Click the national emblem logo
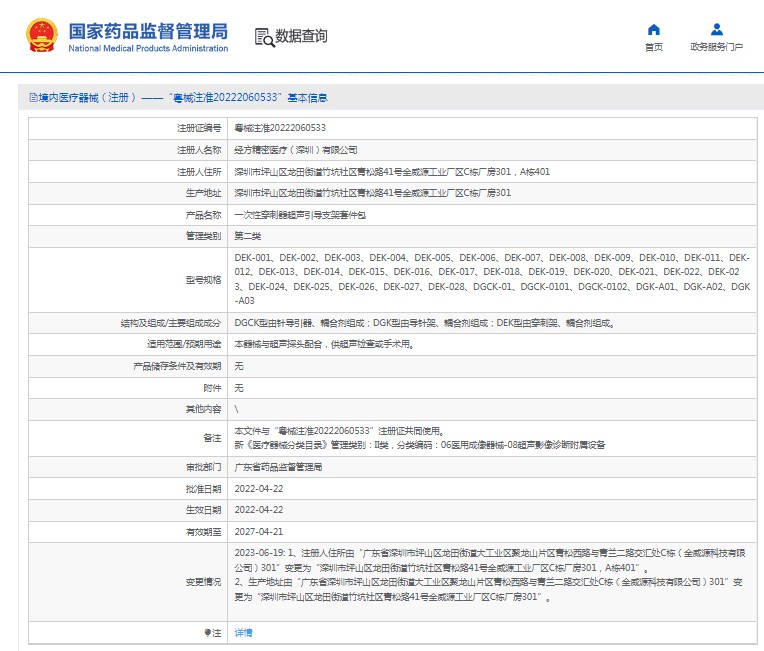764x651 pixels. [42, 35]
